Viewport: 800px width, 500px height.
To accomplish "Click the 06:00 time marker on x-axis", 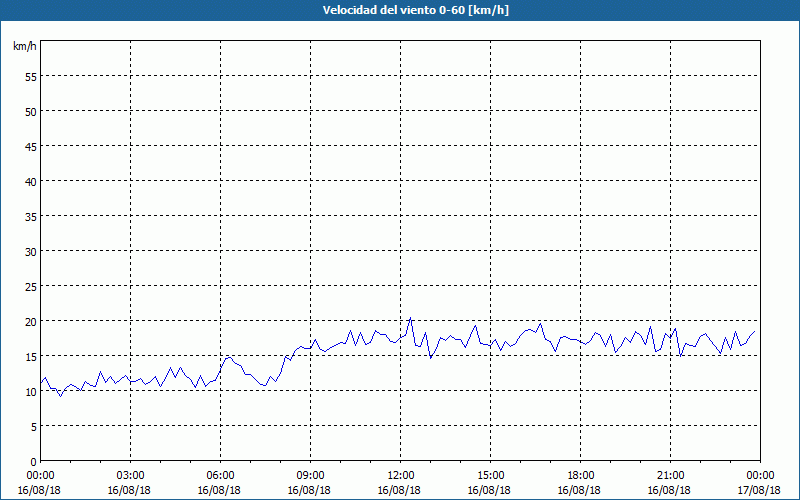I will click(221, 475).
